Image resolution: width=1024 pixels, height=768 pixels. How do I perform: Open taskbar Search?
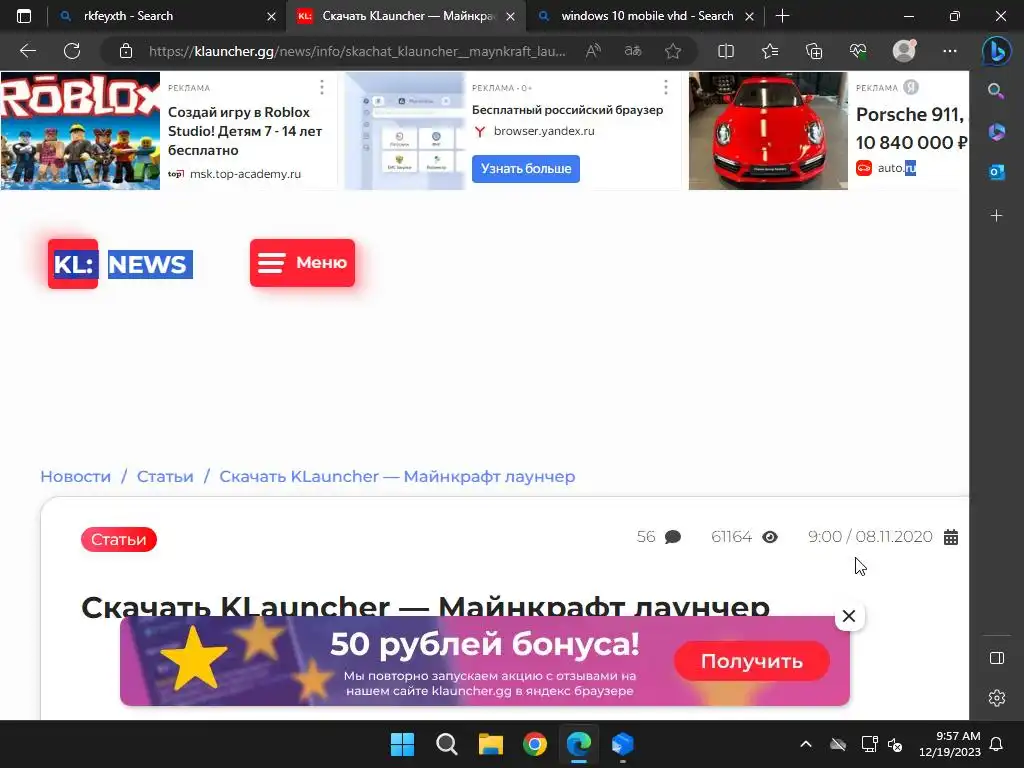pyautogui.click(x=447, y=744)
